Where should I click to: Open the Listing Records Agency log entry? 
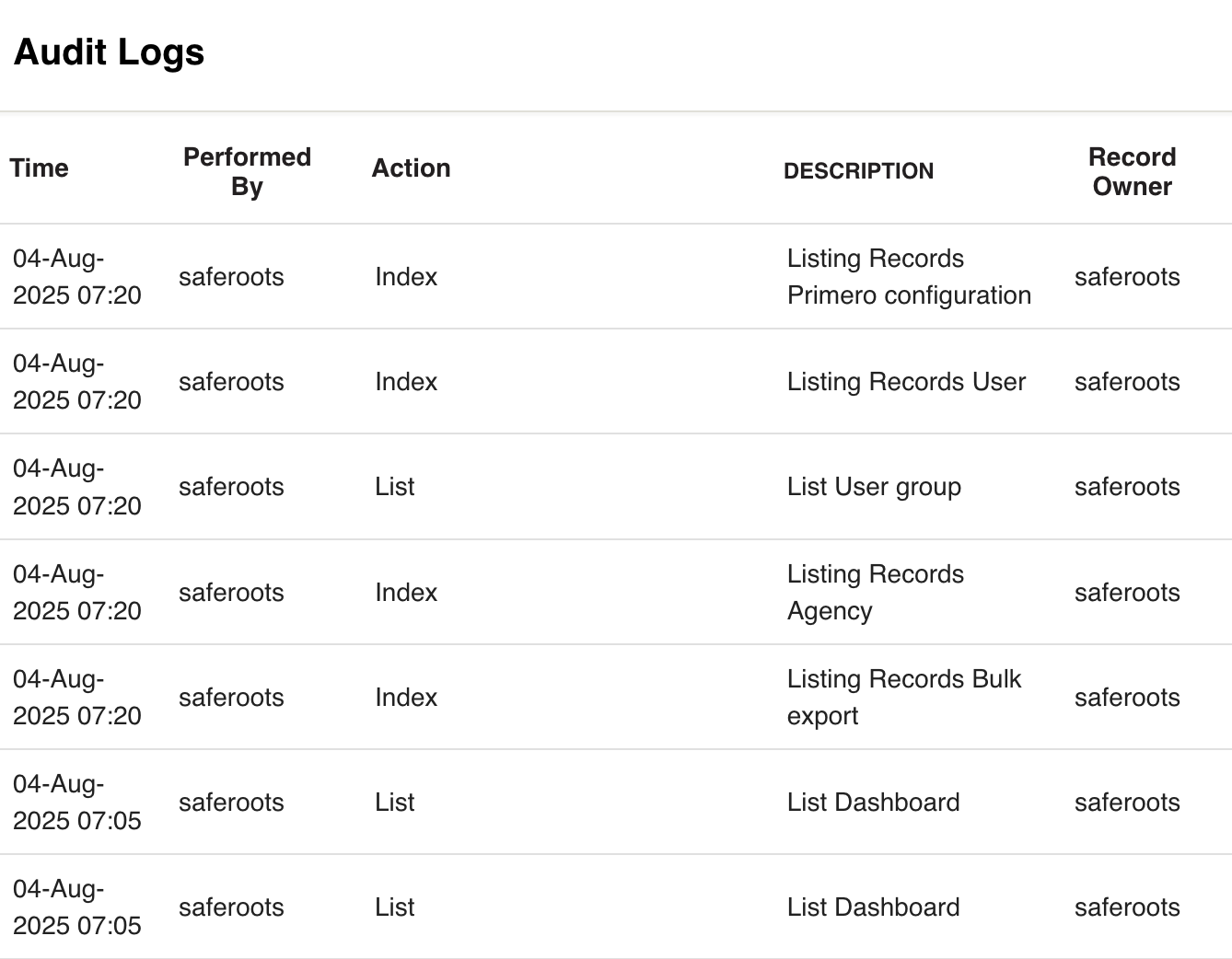click(x=875, y=593)
